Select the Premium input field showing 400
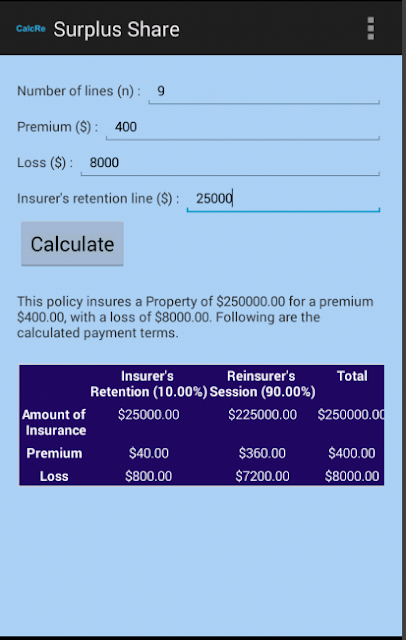406x640 pixels. click(243, 127)
